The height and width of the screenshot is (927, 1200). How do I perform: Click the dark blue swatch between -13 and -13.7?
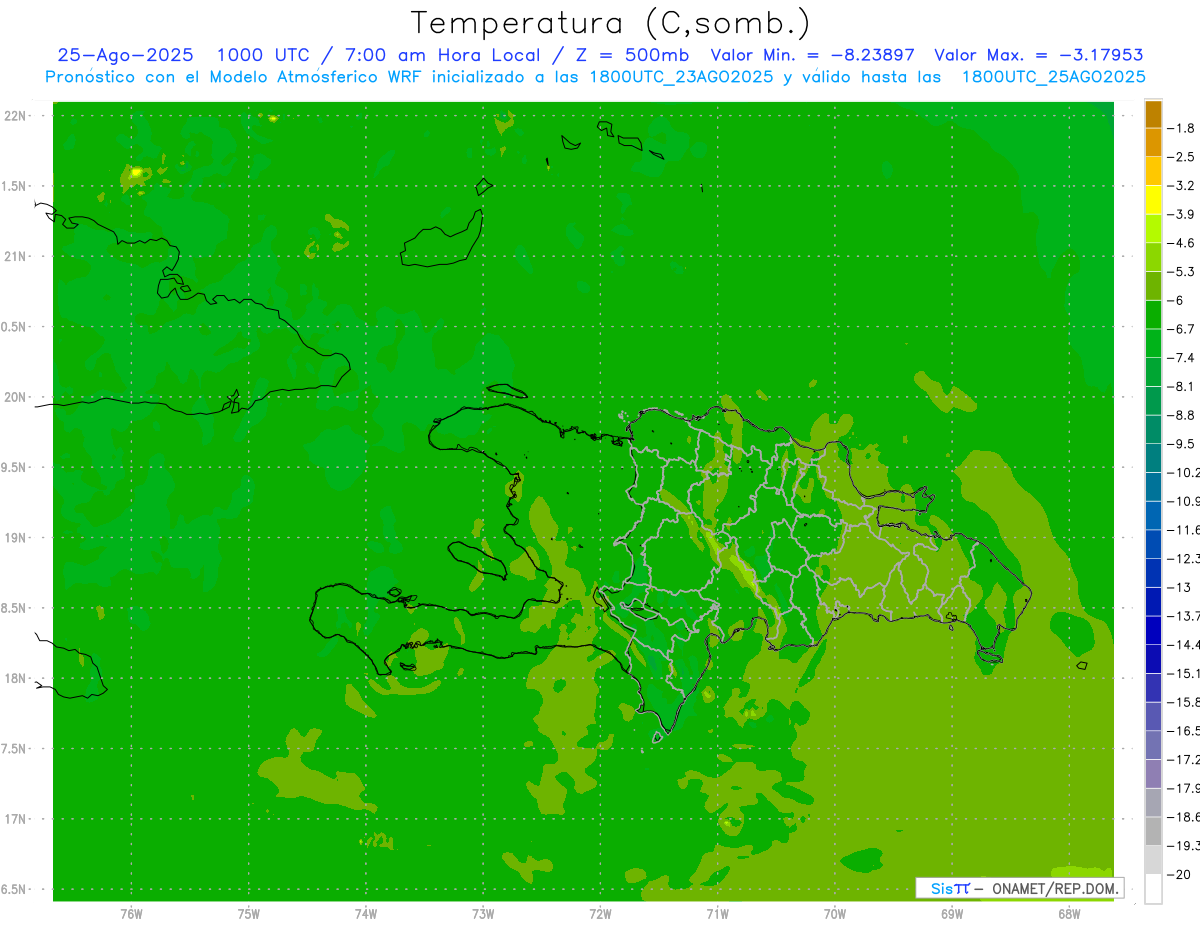pos(1153,601)
